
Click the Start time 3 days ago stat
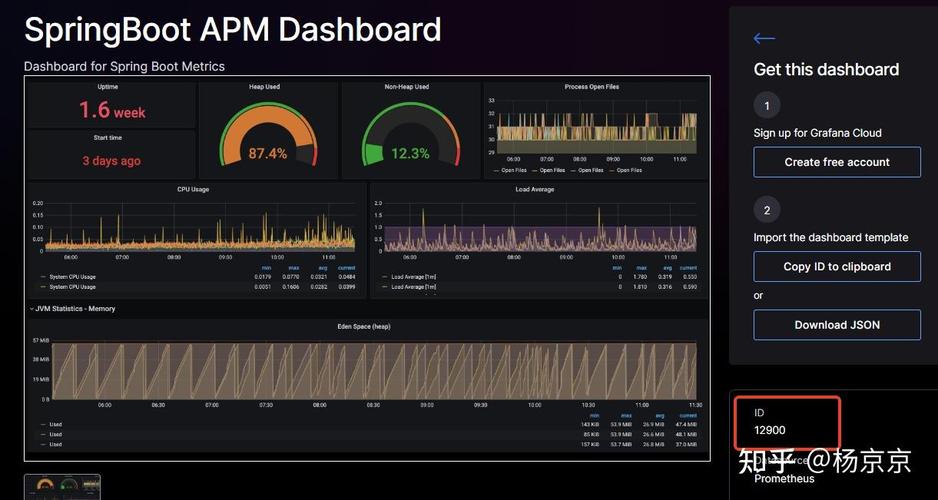tap(111, 161)
